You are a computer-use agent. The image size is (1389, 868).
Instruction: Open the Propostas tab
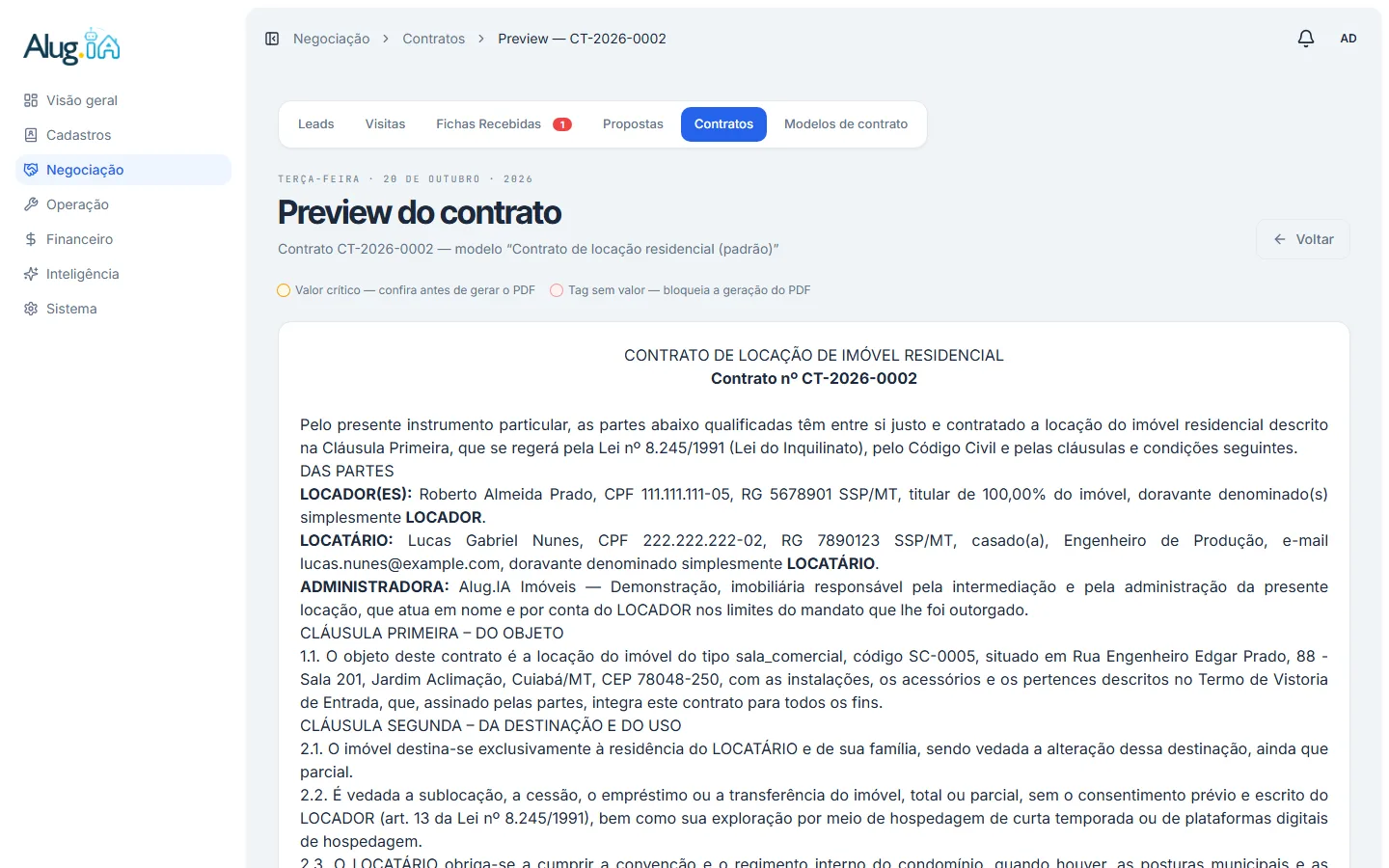[633, 124]
